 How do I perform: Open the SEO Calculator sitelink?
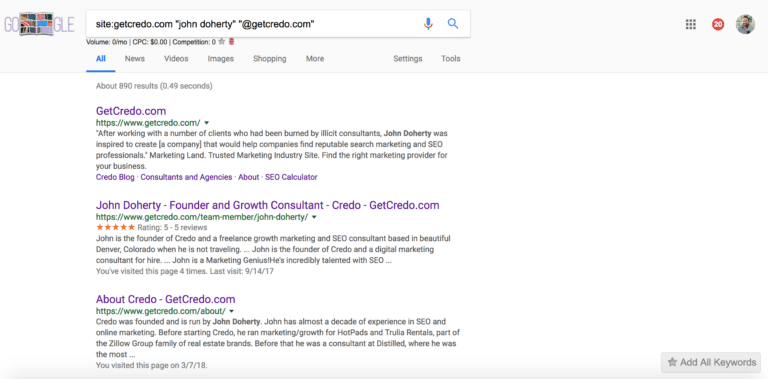(x=291, y=177)
